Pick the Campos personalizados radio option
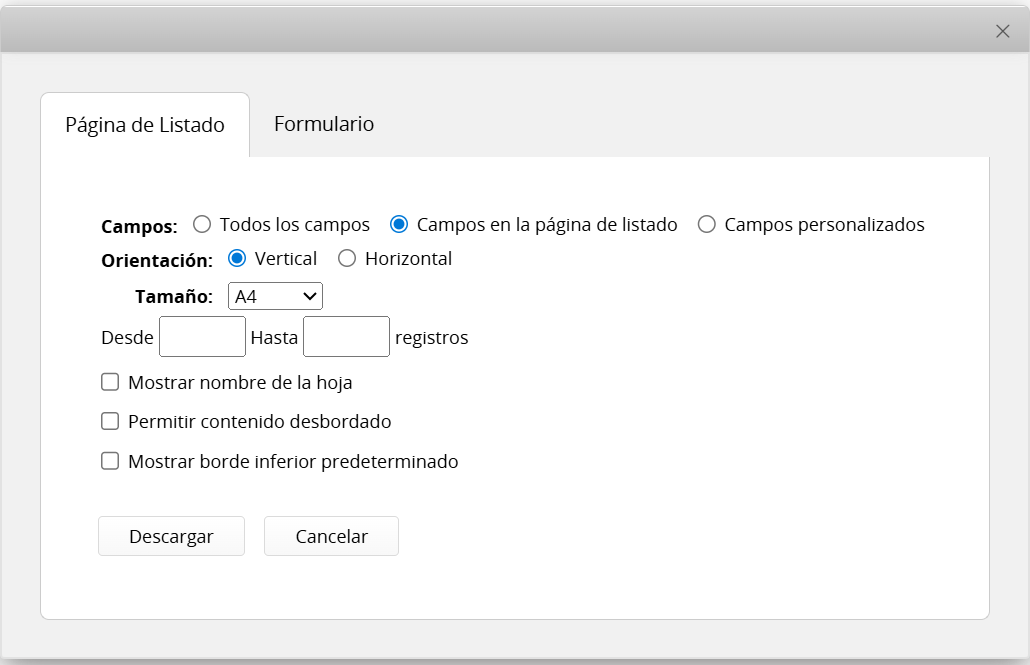Viewport: 1030px width, 665px height. [x=707, y=225]
